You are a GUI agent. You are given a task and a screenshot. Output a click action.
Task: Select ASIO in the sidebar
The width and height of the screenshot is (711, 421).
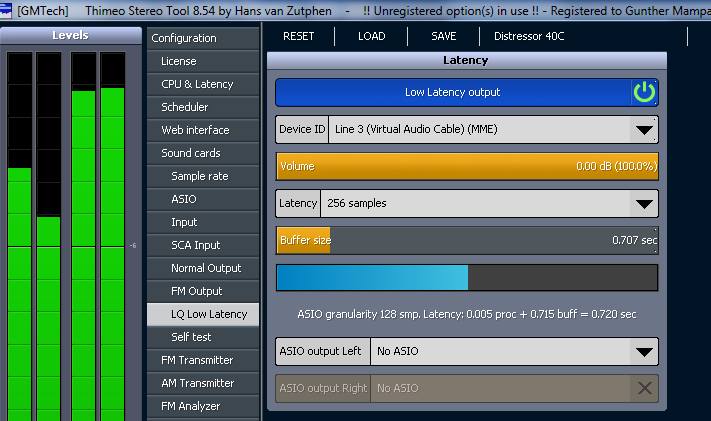[x=203, y=199]
